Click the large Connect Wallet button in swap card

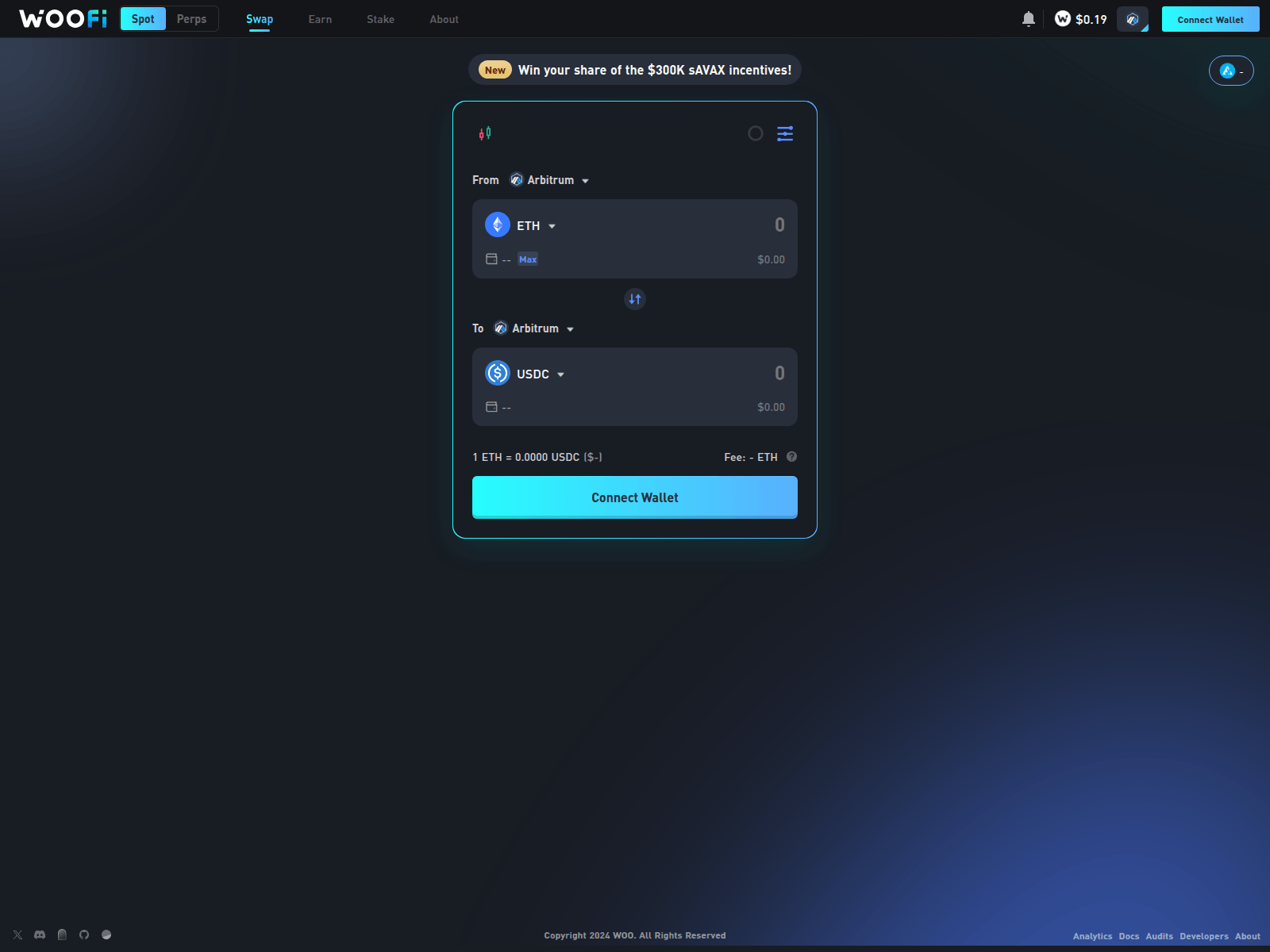tap(635, 497)
